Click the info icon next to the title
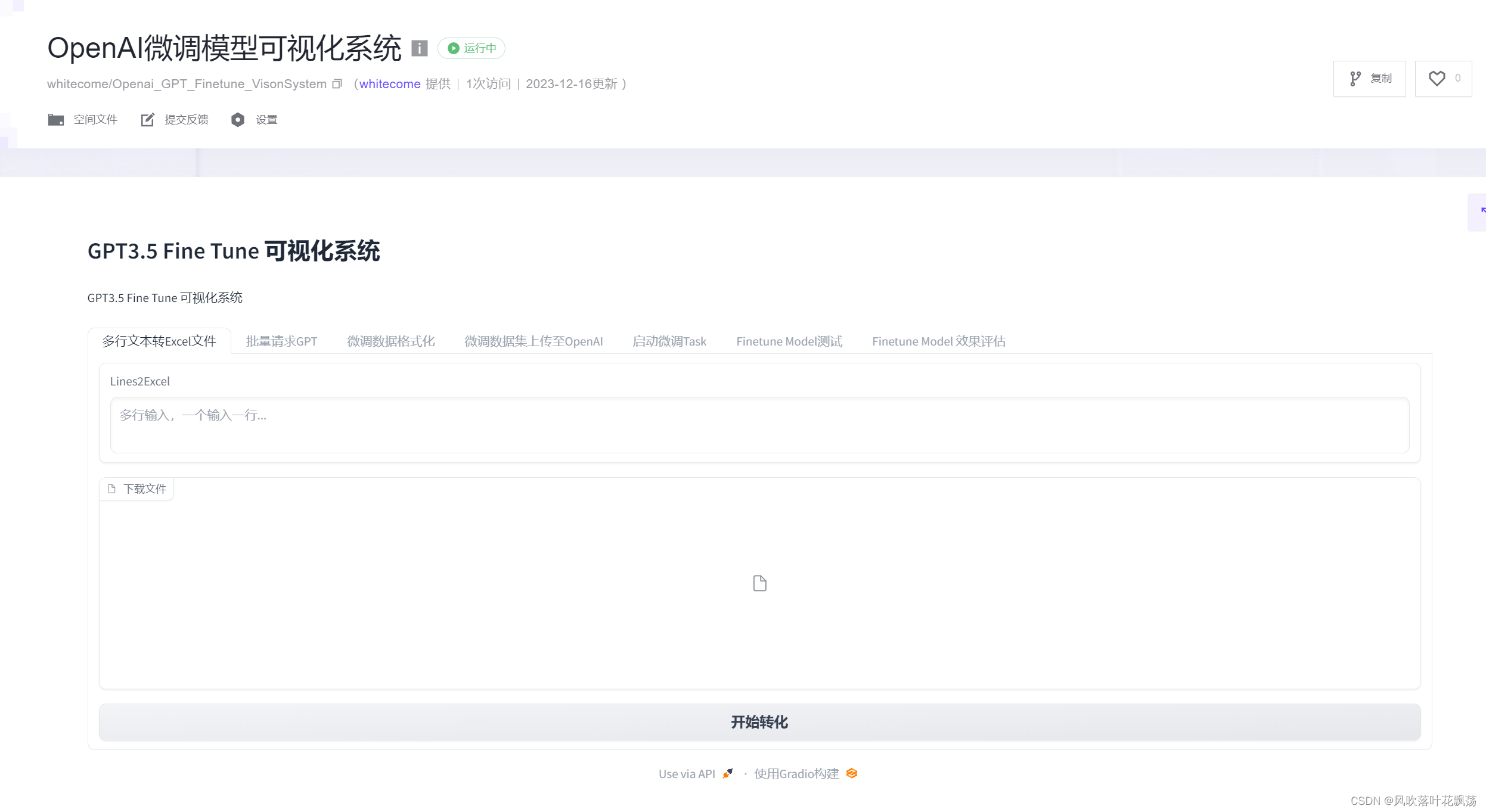 point(420,48)
